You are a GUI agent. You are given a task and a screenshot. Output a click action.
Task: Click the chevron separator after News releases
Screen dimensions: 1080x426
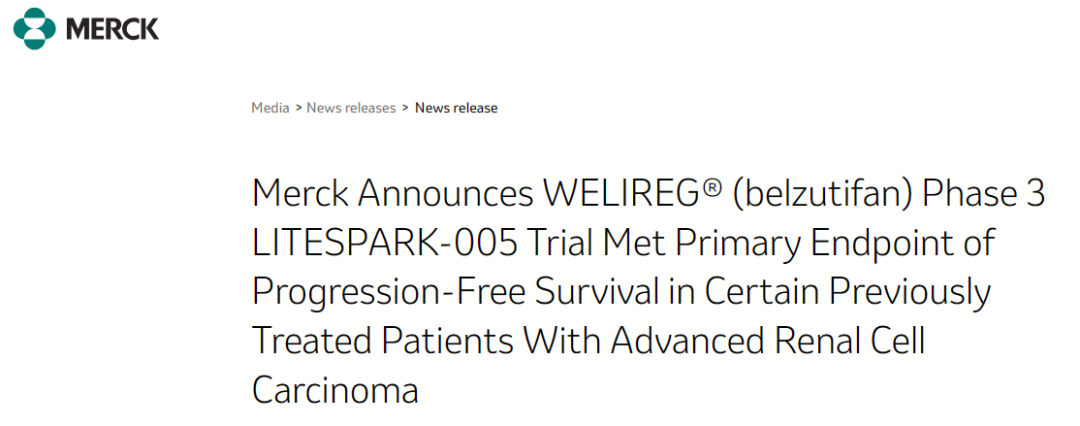(405, 108)
